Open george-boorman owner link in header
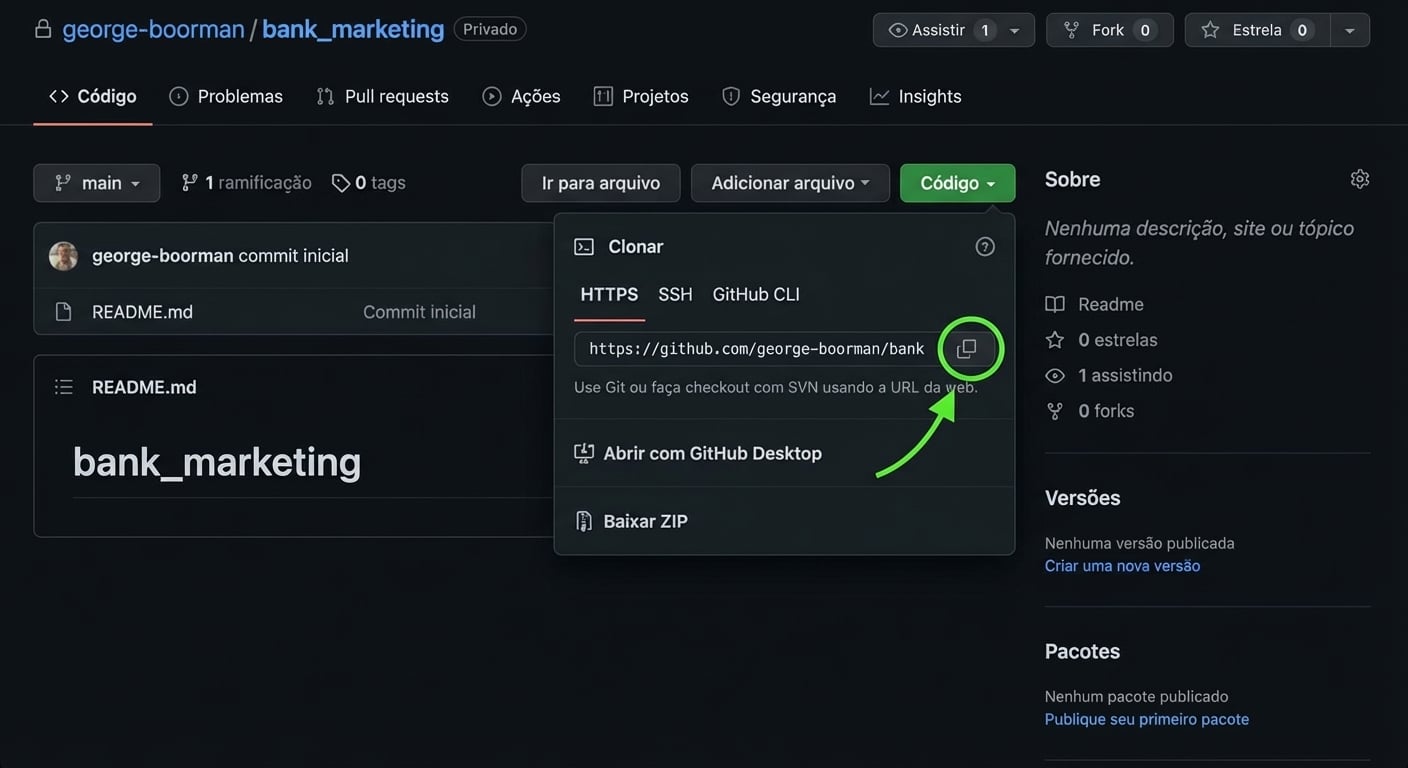The image size is (1408, 768). (153, 29)
